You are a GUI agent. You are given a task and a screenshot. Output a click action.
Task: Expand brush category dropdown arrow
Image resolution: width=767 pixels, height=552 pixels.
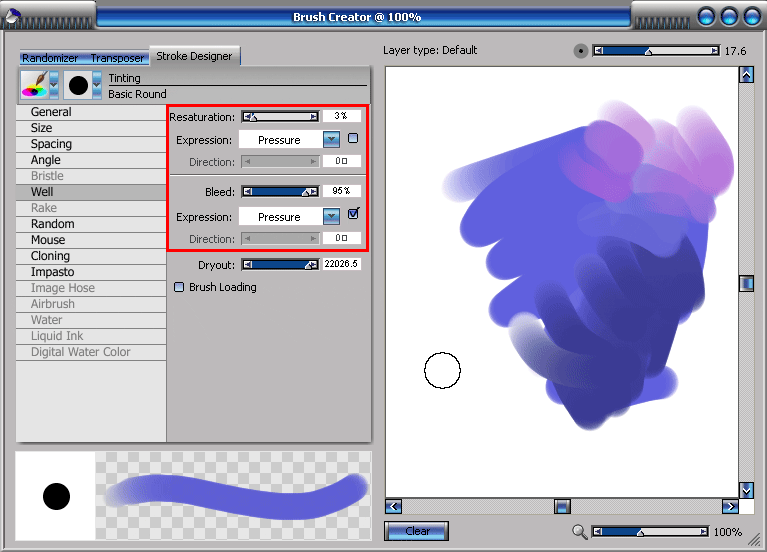click(54, 85)
